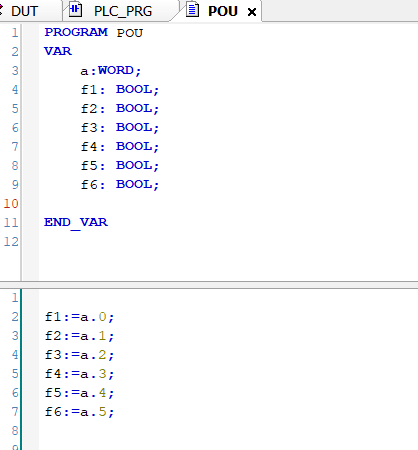
Task: Click line number 10 in declaration editor
Action: click(x=11, y=203)
